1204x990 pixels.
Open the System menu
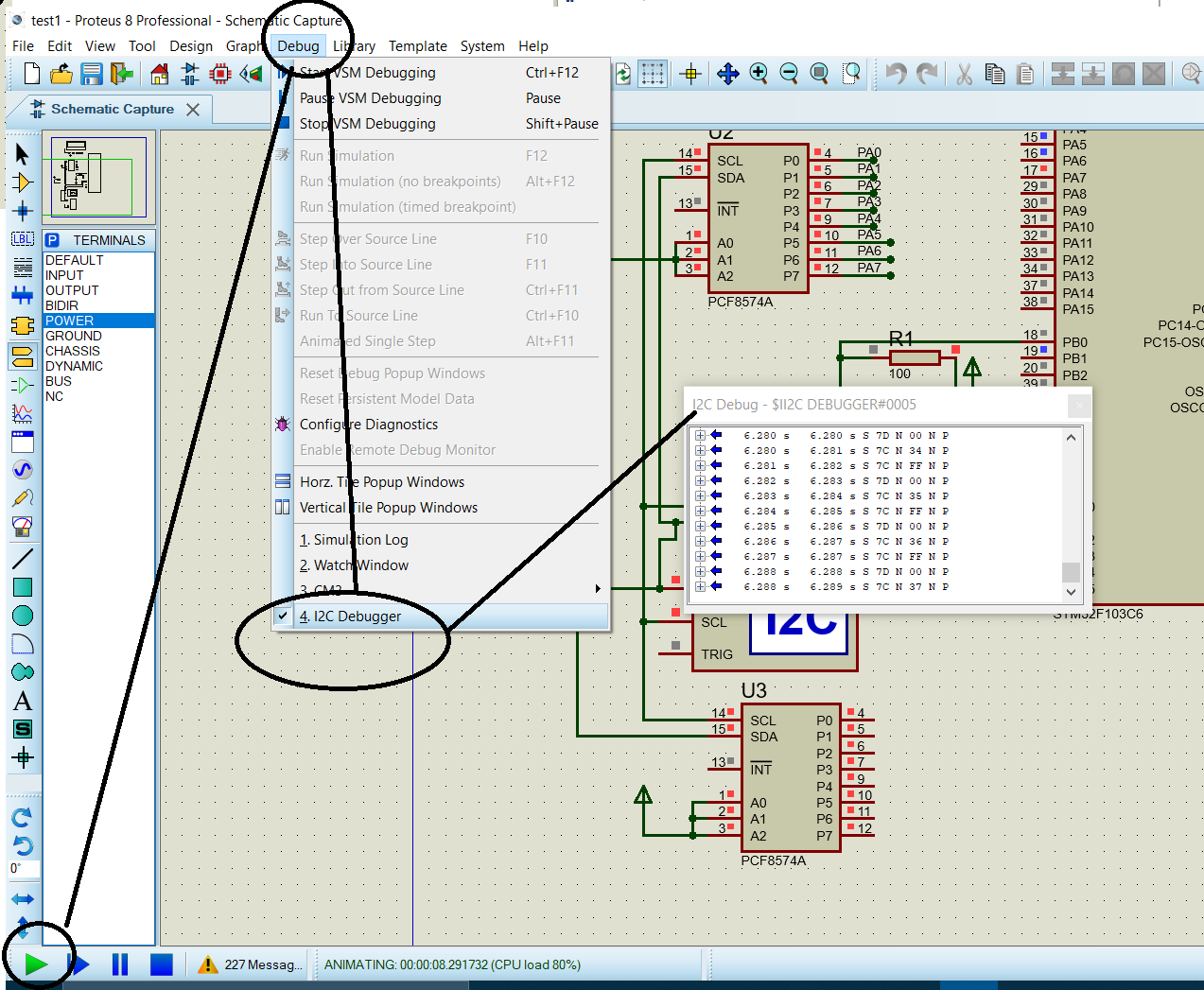[x=482, y=46]
